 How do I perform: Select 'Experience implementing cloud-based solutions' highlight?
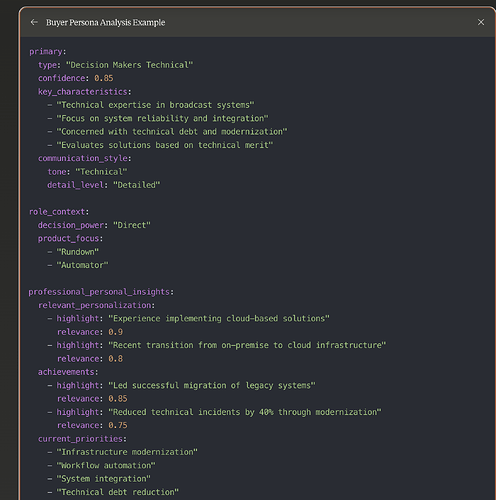tap(219, 318)
